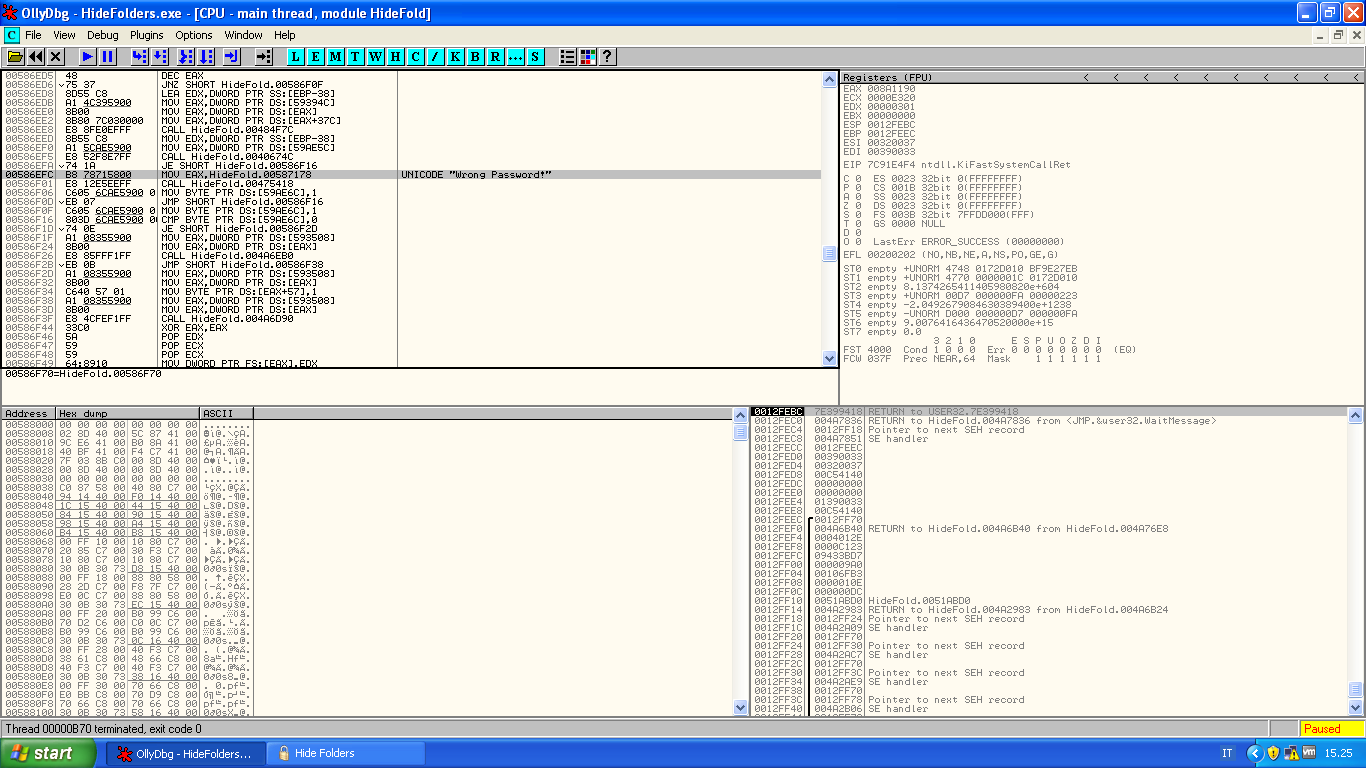
Task: Click hex dump scrollbar down arrow
Action: coord(741,707)
